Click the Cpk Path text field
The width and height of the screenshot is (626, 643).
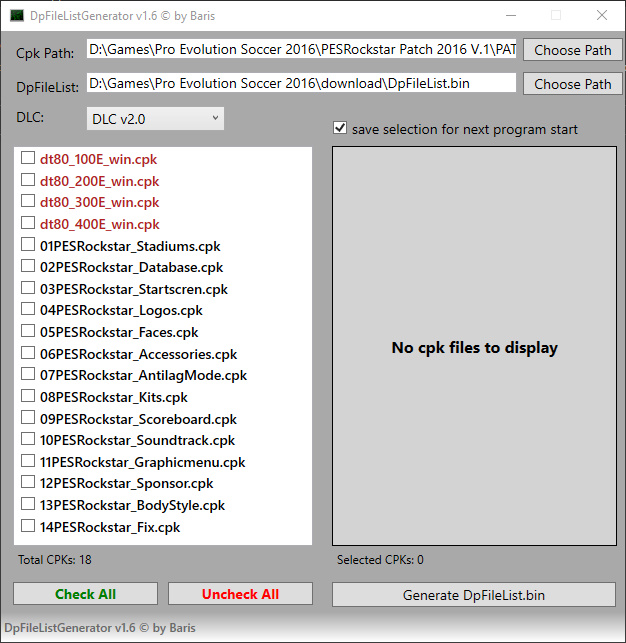pyautogui.click(x=301, y=49)
